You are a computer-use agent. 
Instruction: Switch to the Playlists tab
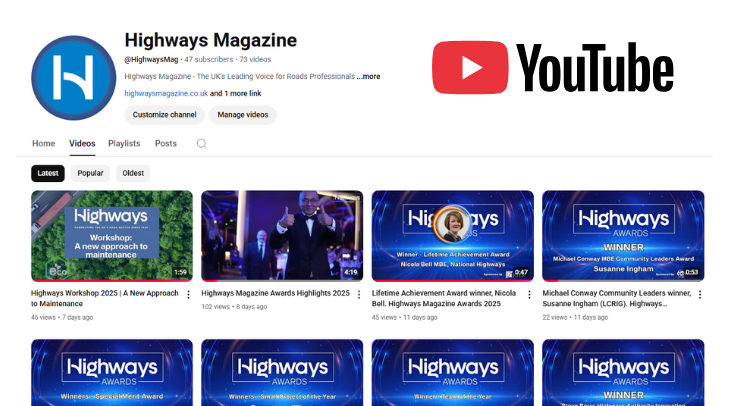[124, 144]
